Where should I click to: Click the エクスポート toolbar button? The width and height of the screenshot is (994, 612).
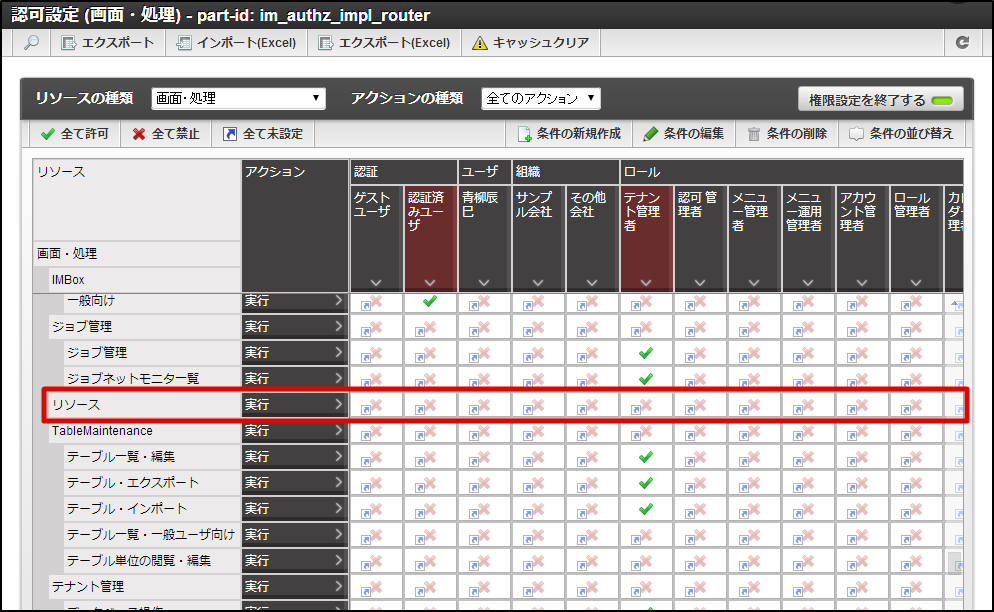(x=109, y=43)
